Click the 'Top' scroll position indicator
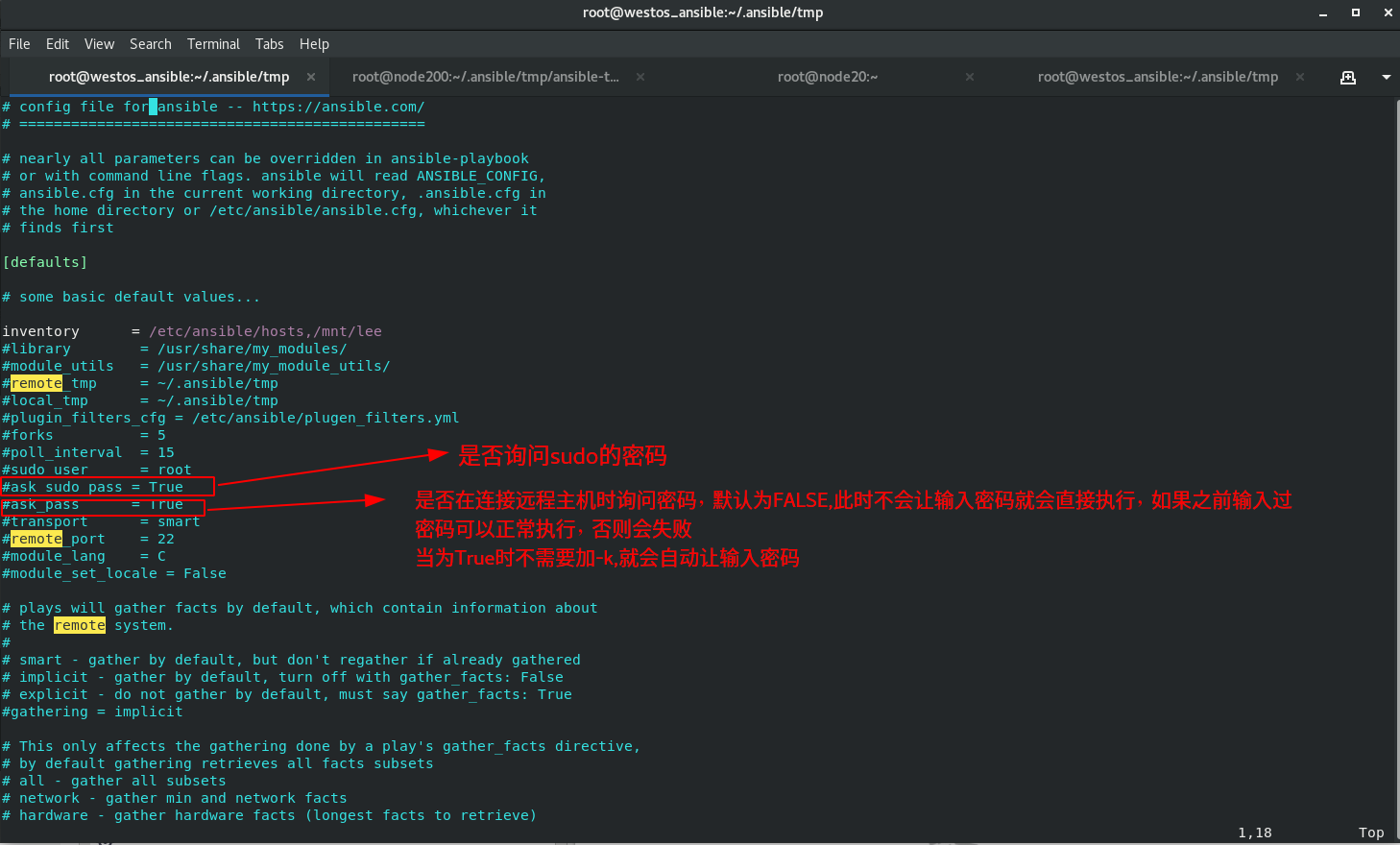This screenshot has height=845, width=1400. pos(1371,833)
